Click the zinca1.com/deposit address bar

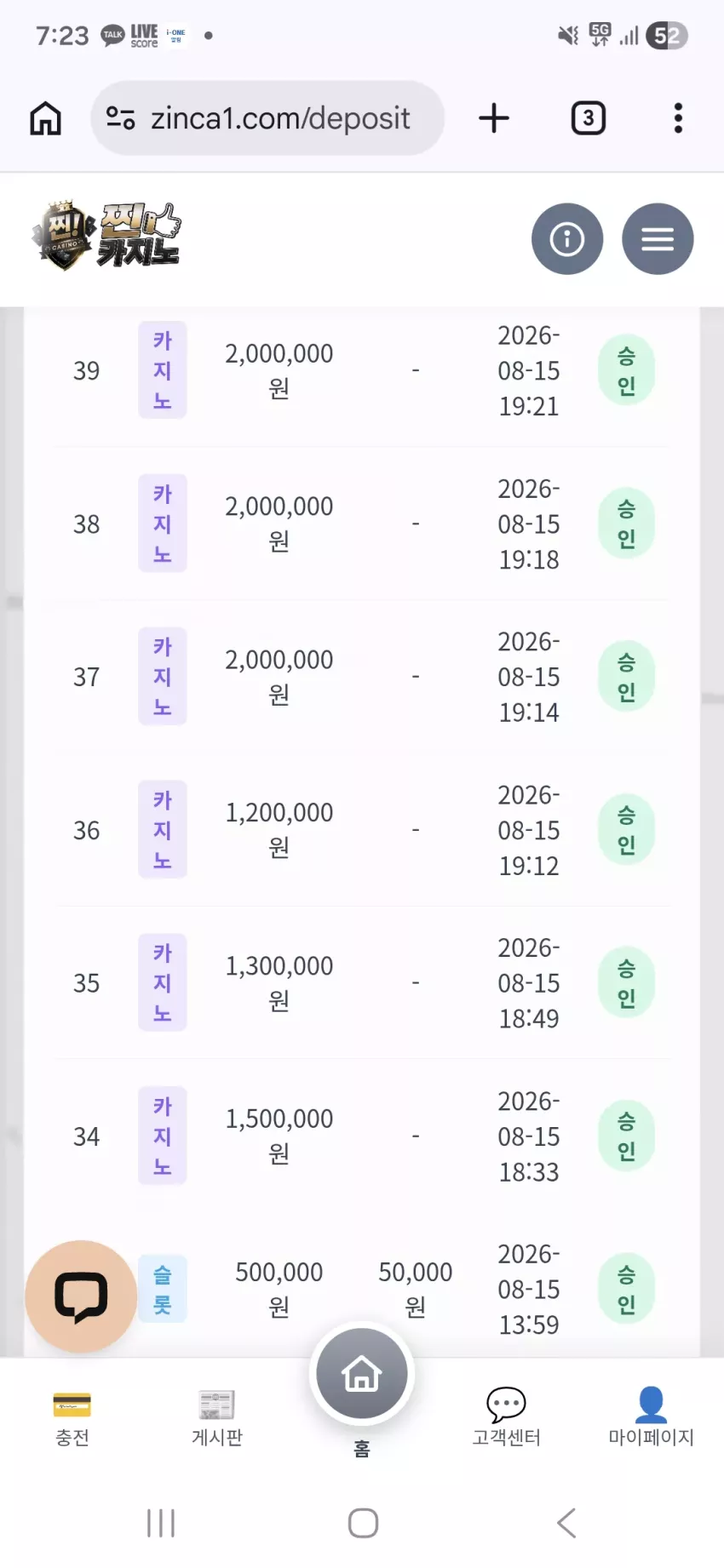coord(267,118)
